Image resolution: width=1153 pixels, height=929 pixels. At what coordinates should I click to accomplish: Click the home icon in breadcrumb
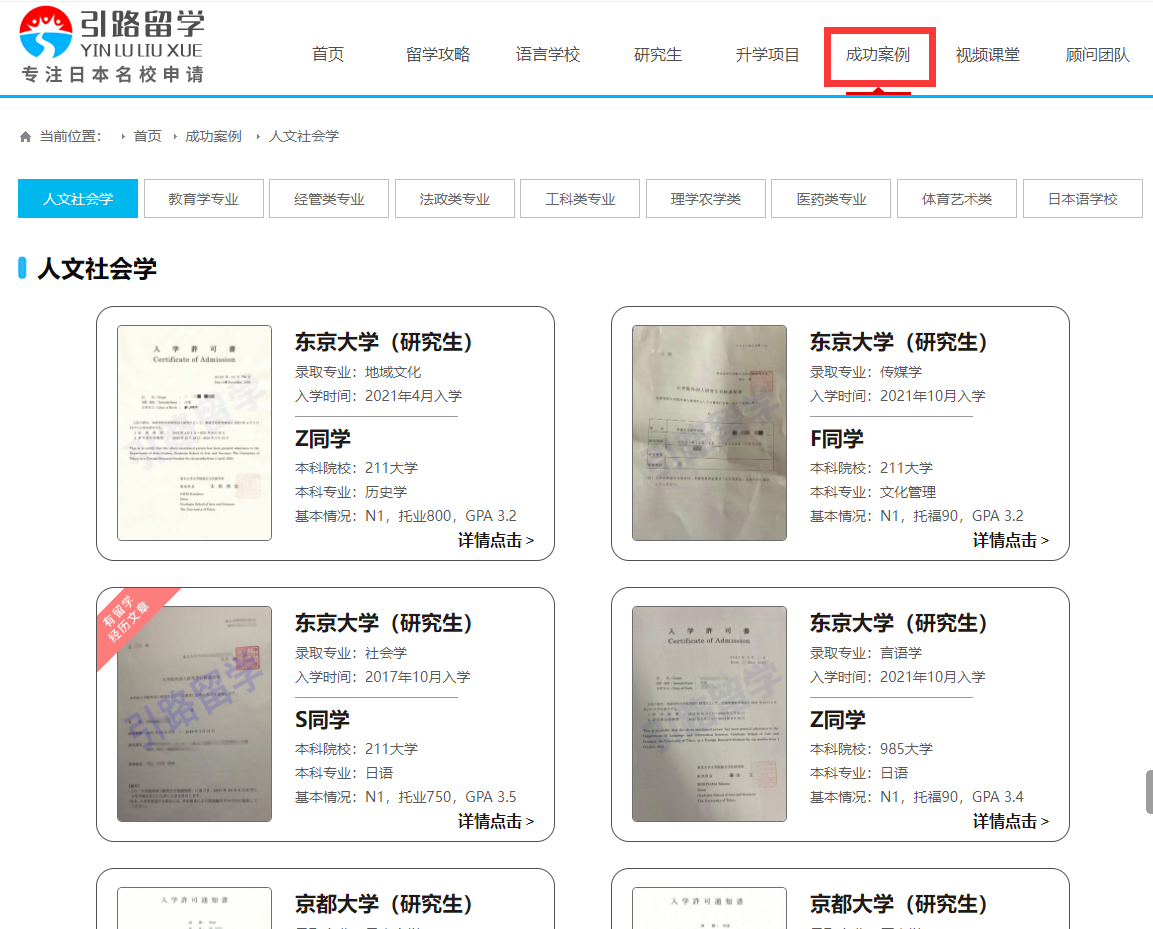pos(26,136)
